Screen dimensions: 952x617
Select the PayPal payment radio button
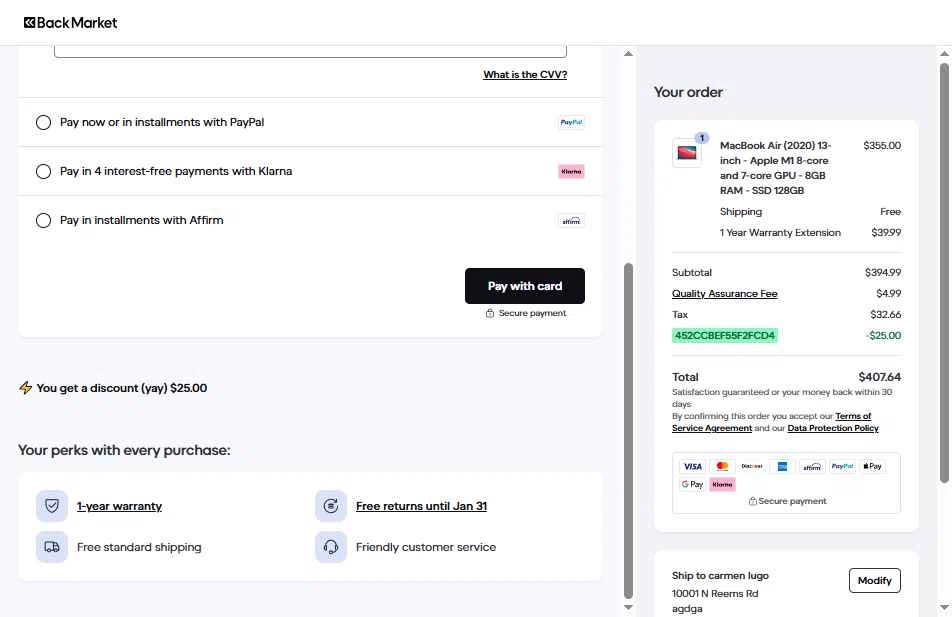43,122
